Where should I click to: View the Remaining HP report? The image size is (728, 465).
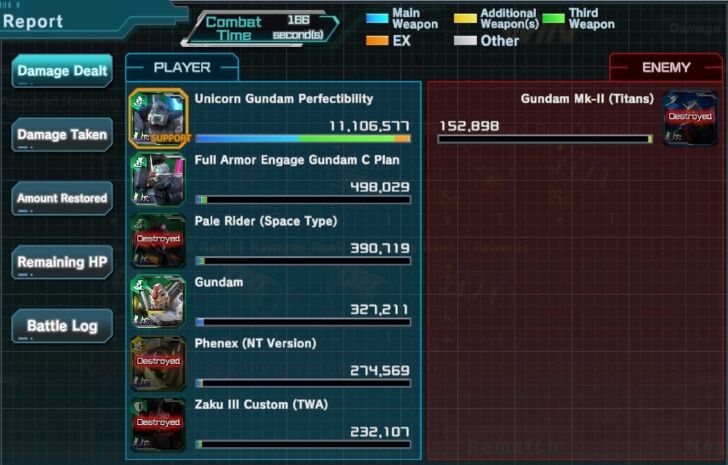click(62, 262)
